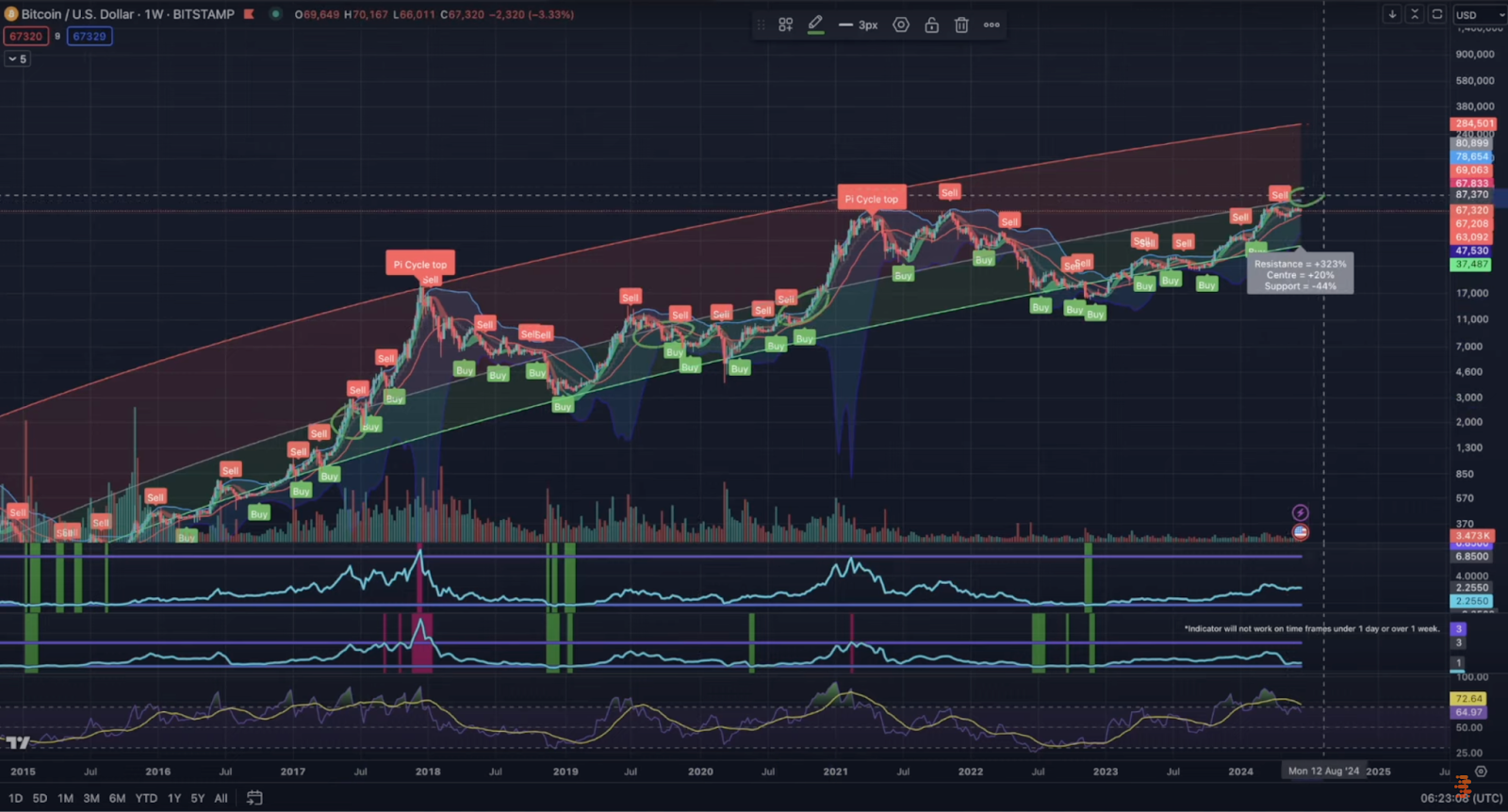Select the 1D time range

pos(15,798)
